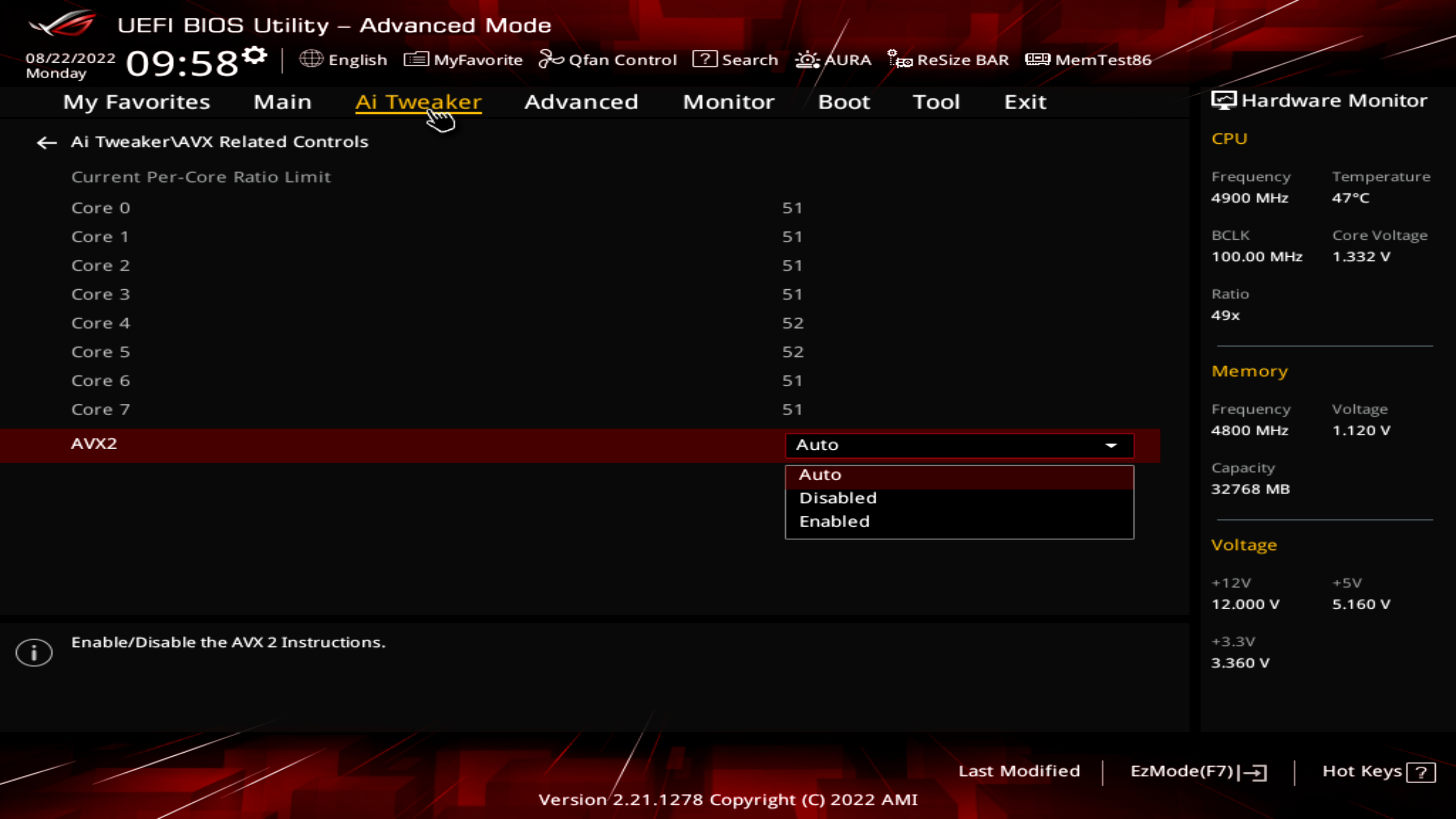
Task: Click Last Modified button
Action: coord(1019,771)
